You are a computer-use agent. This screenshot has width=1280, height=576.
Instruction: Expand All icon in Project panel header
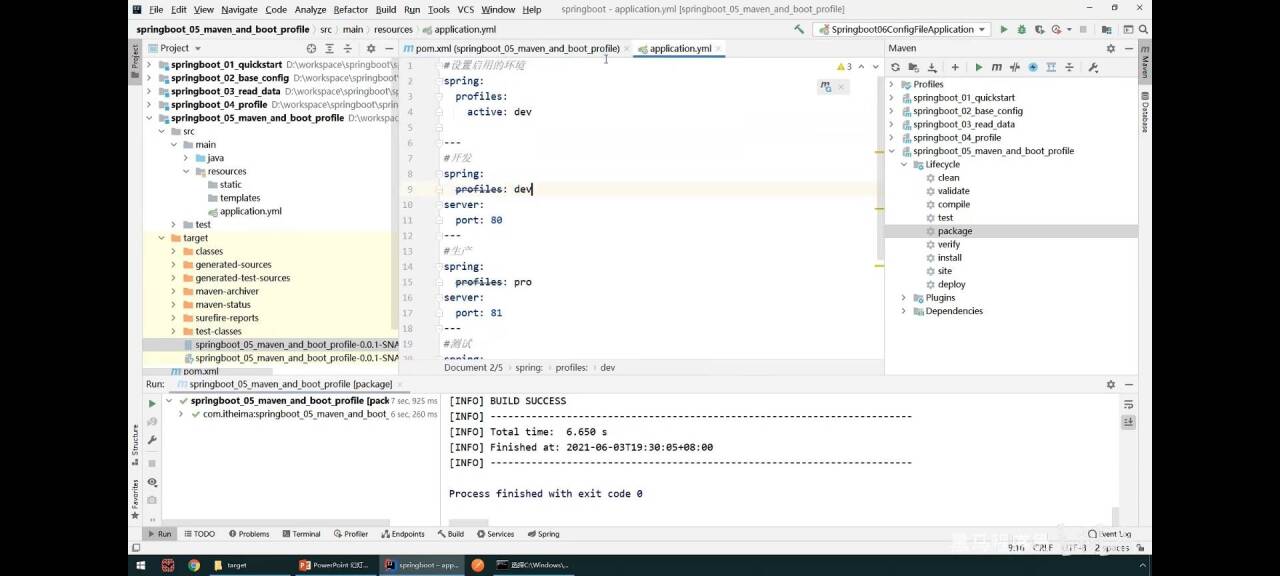click(x=329, y=48)
